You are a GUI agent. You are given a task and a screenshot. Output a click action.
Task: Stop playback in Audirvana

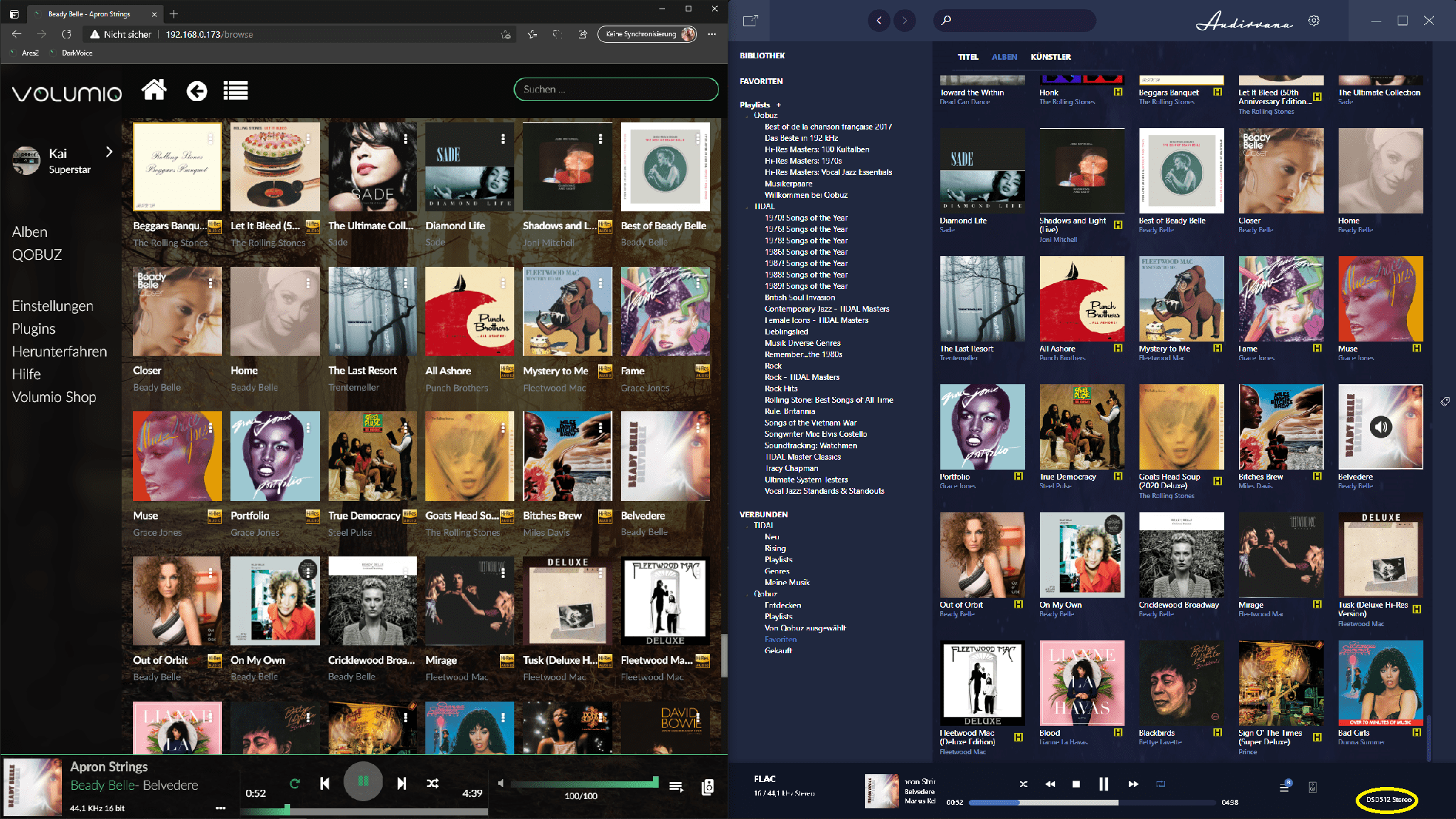[x=1076, y=783]
